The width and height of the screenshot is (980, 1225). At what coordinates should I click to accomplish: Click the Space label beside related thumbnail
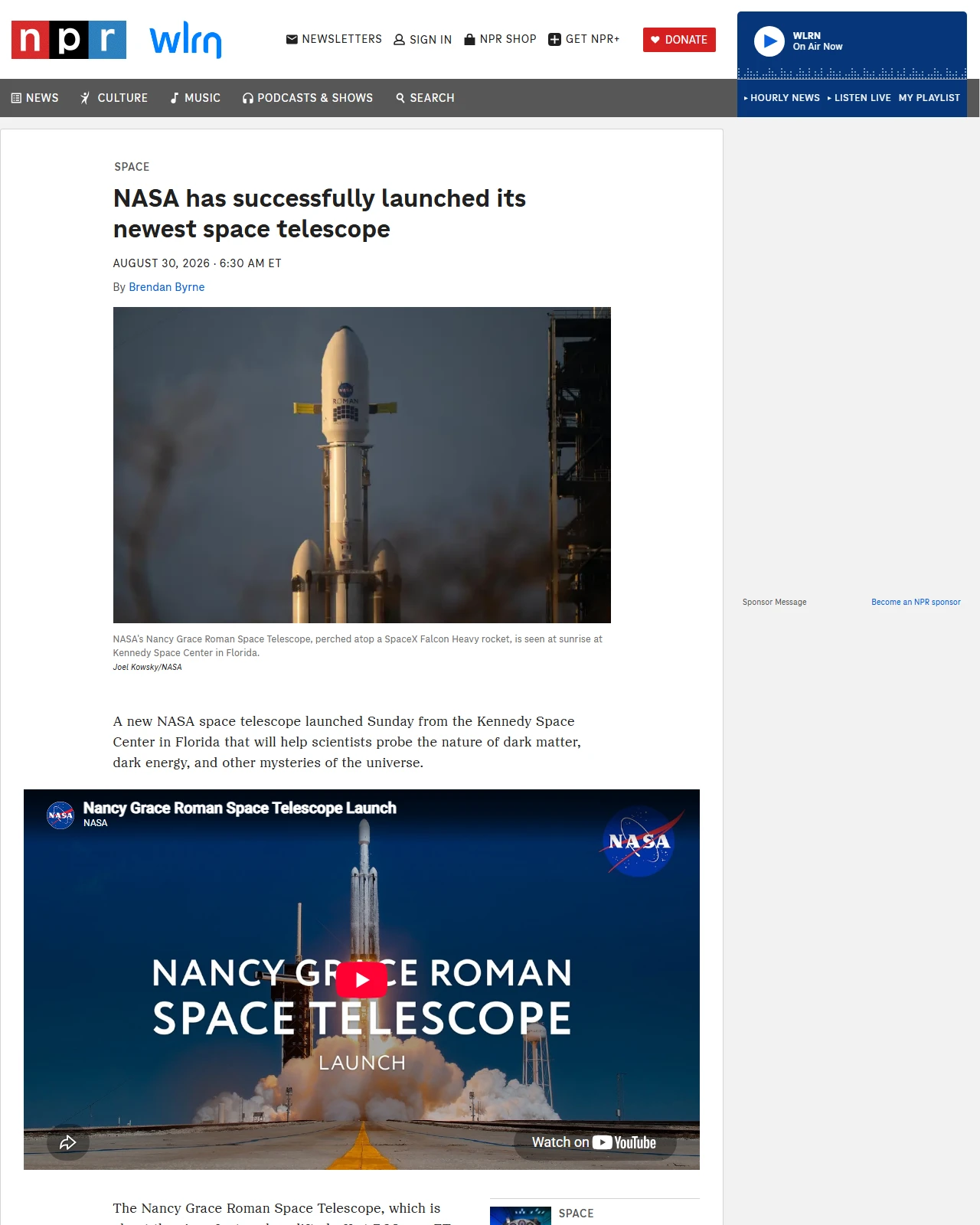[576, 1214]
